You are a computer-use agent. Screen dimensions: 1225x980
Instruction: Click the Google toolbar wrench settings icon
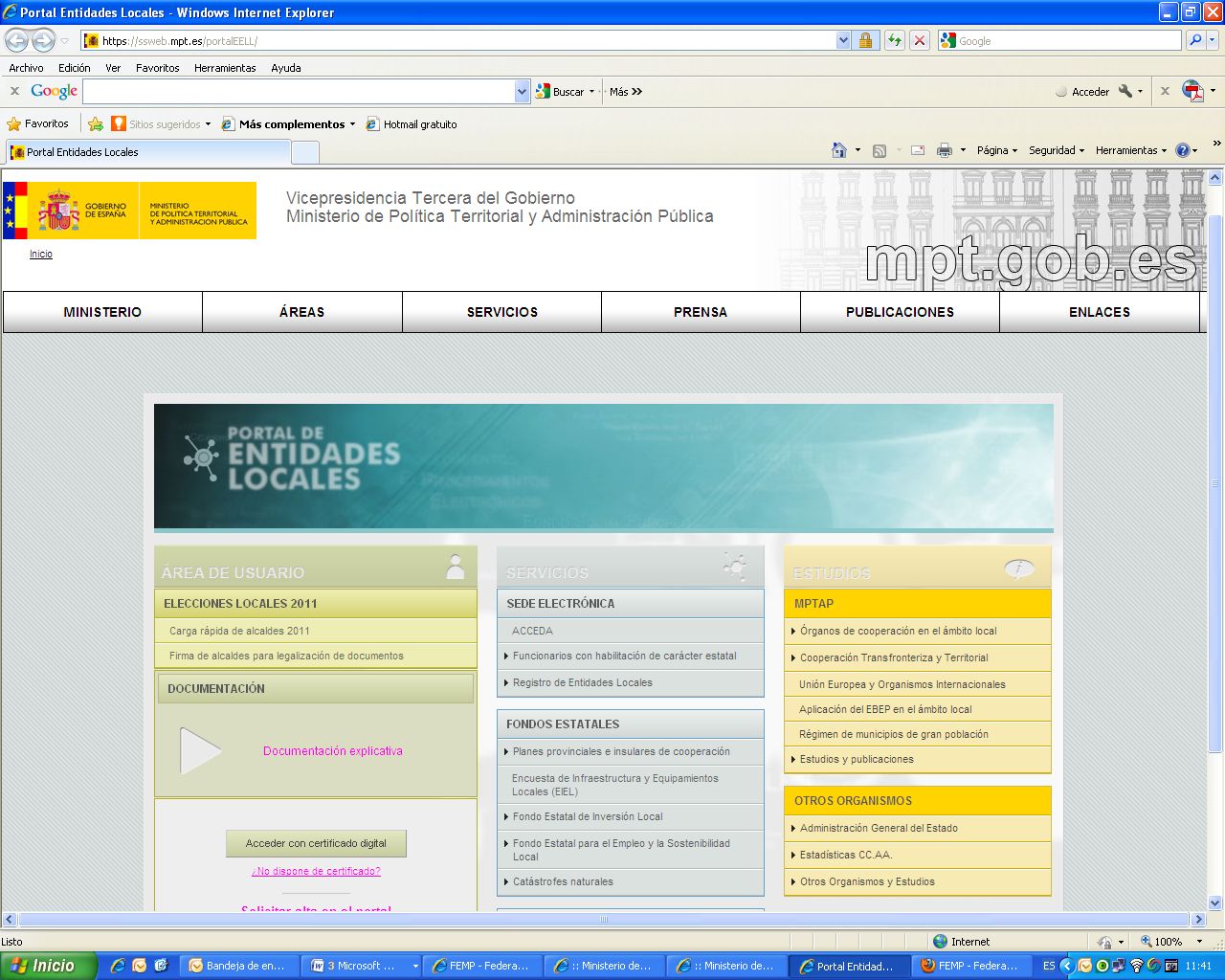(x=1125, y=91)
